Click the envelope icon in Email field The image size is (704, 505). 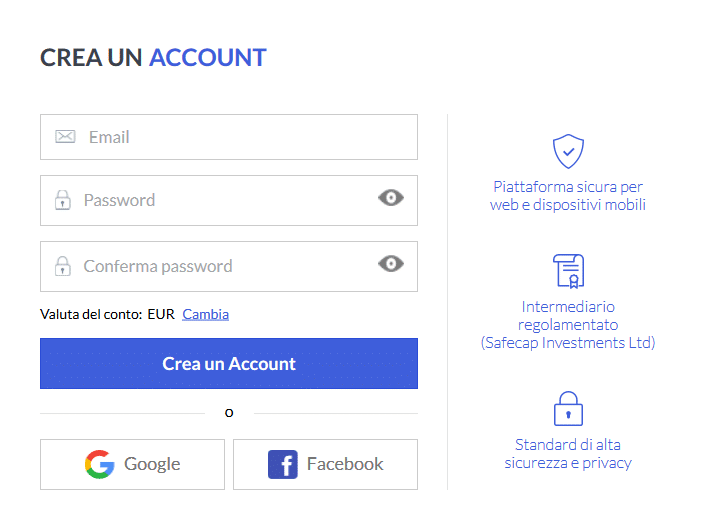[x=65, y=137]
